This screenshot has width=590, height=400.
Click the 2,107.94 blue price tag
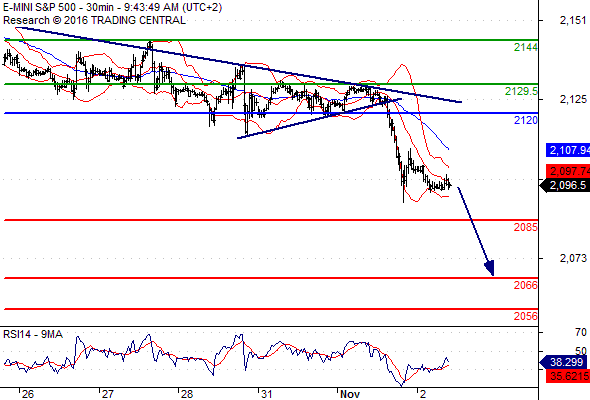(568, 150)
